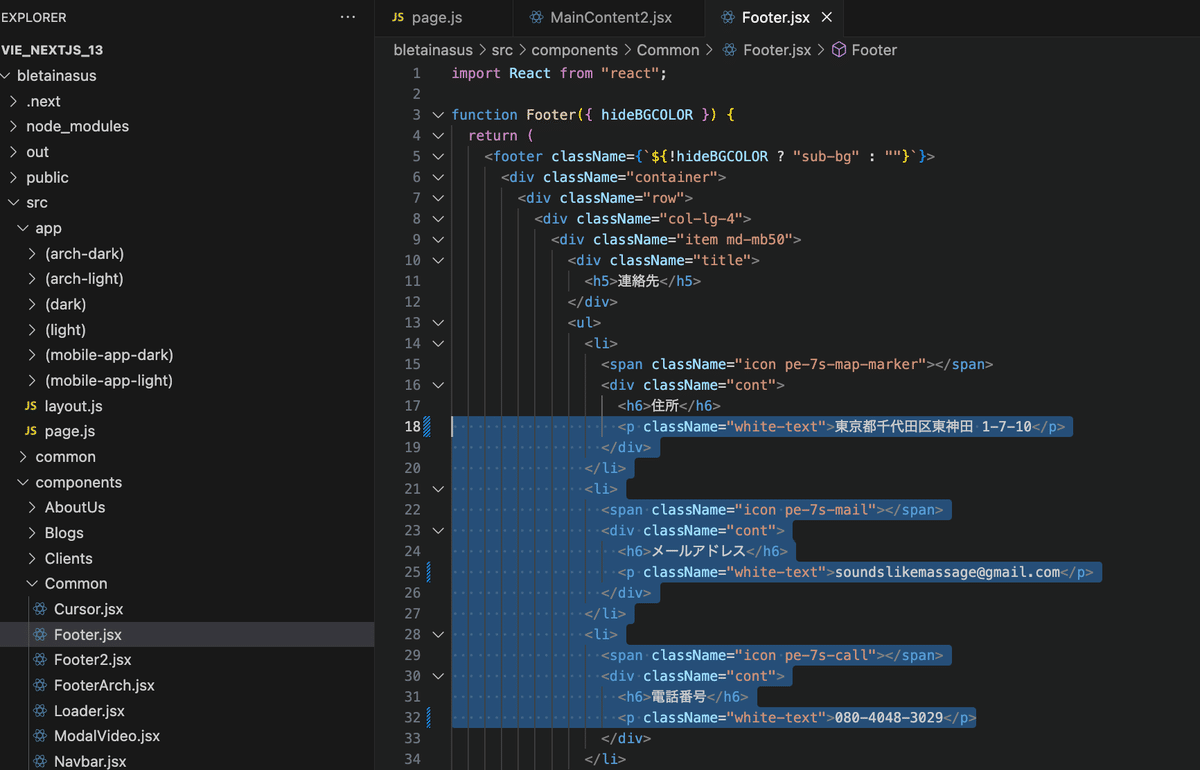Image resolution: width=1200 pixels, height=770 pixels.
Task: Fold the Footer function at line 3
Action: point(438,114)
